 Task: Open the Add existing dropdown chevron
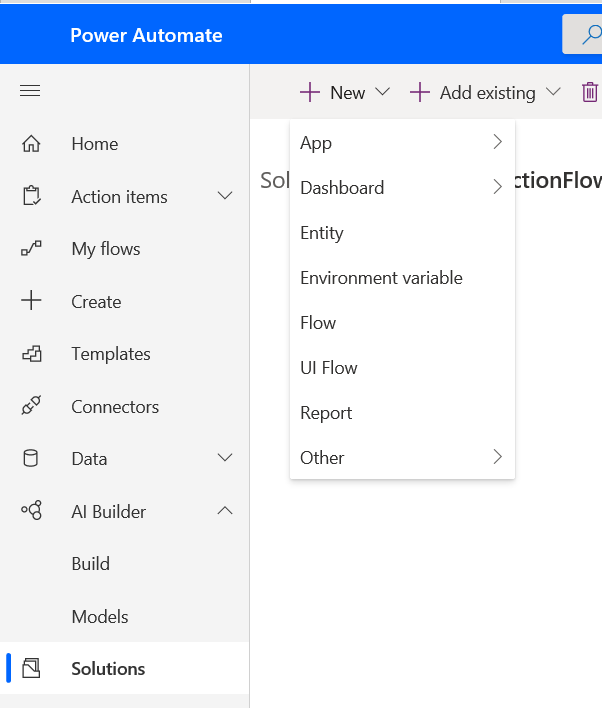(553, 92)
